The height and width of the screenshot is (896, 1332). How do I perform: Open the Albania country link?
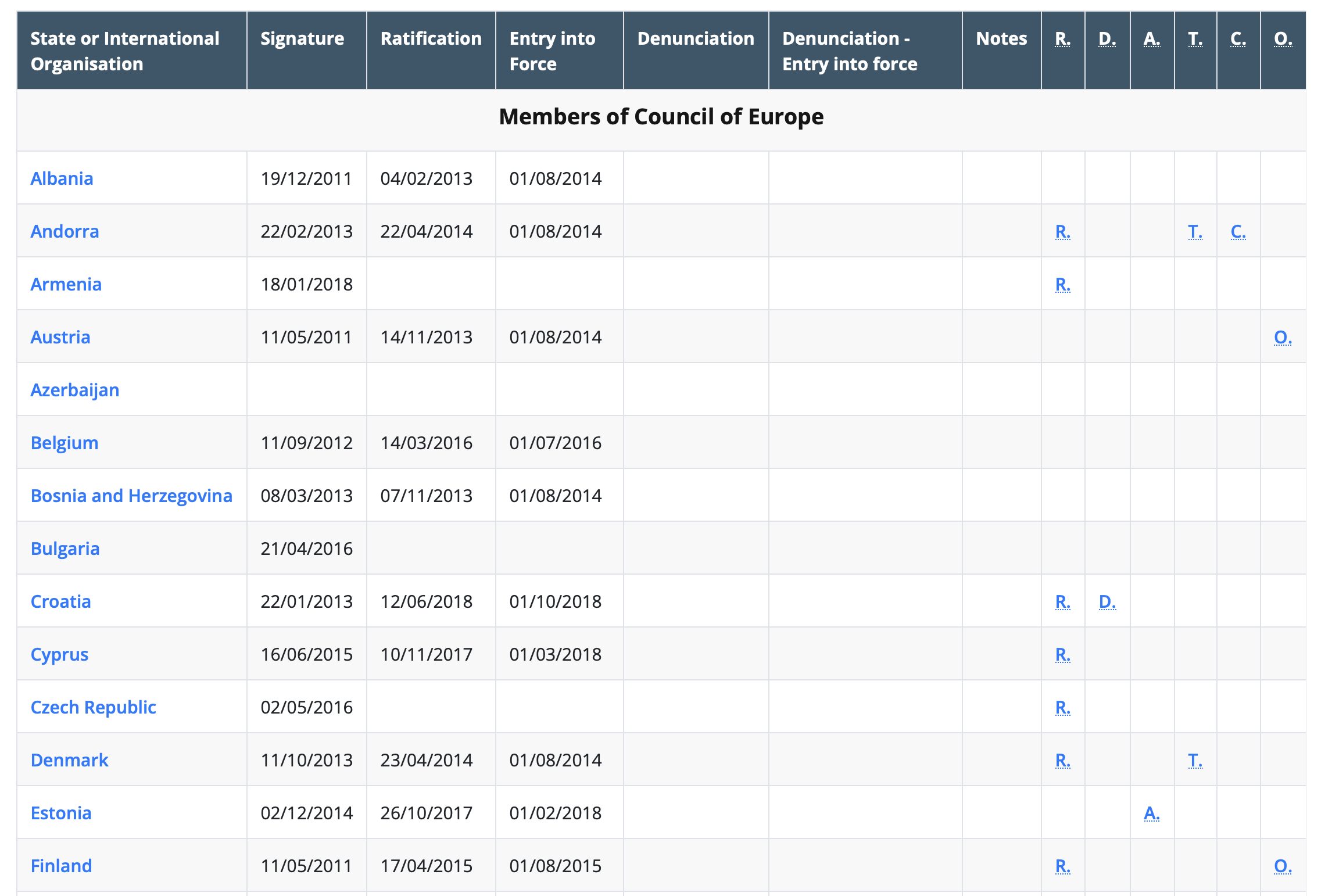pyautogui.click(x=62, y=178)
